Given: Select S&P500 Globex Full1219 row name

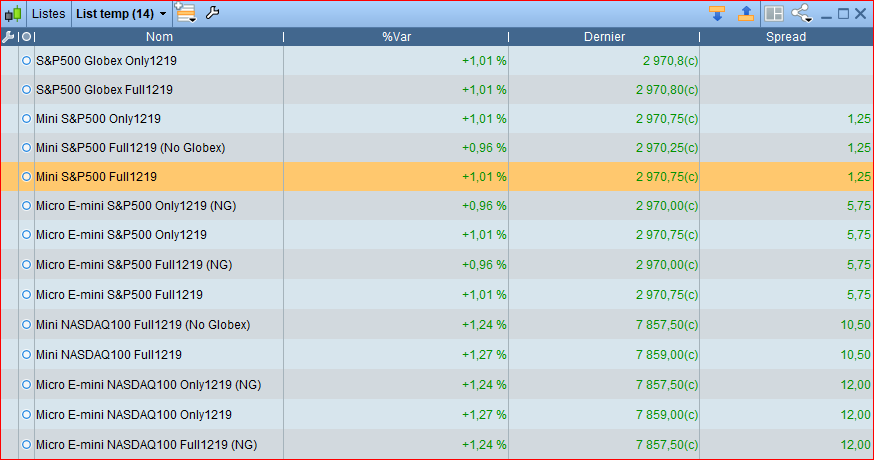Looking at the screenshot, I should (104, 90).
